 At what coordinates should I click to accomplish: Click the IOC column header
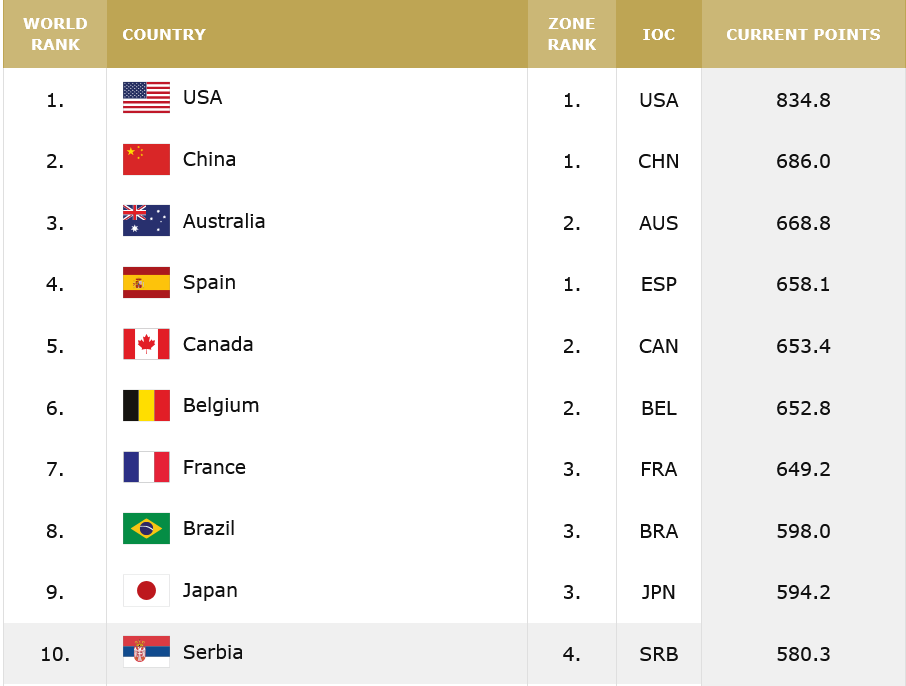coord(659,34)
